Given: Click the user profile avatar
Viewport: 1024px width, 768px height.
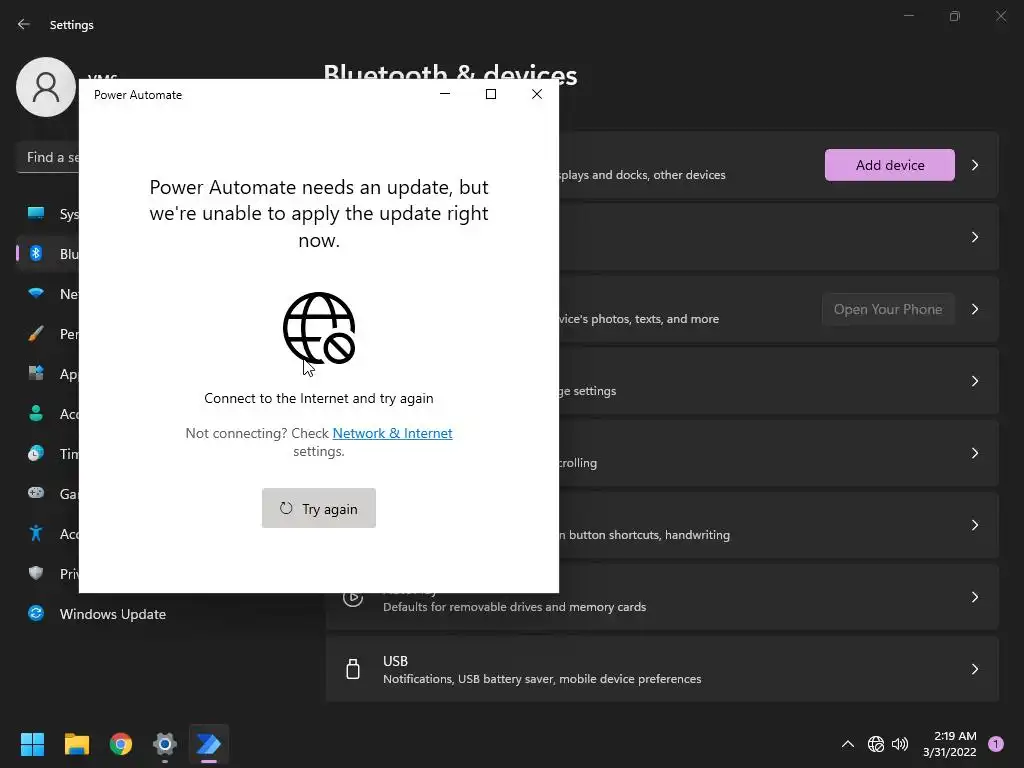Looking at the screenshot, I should tap(46, 87).
